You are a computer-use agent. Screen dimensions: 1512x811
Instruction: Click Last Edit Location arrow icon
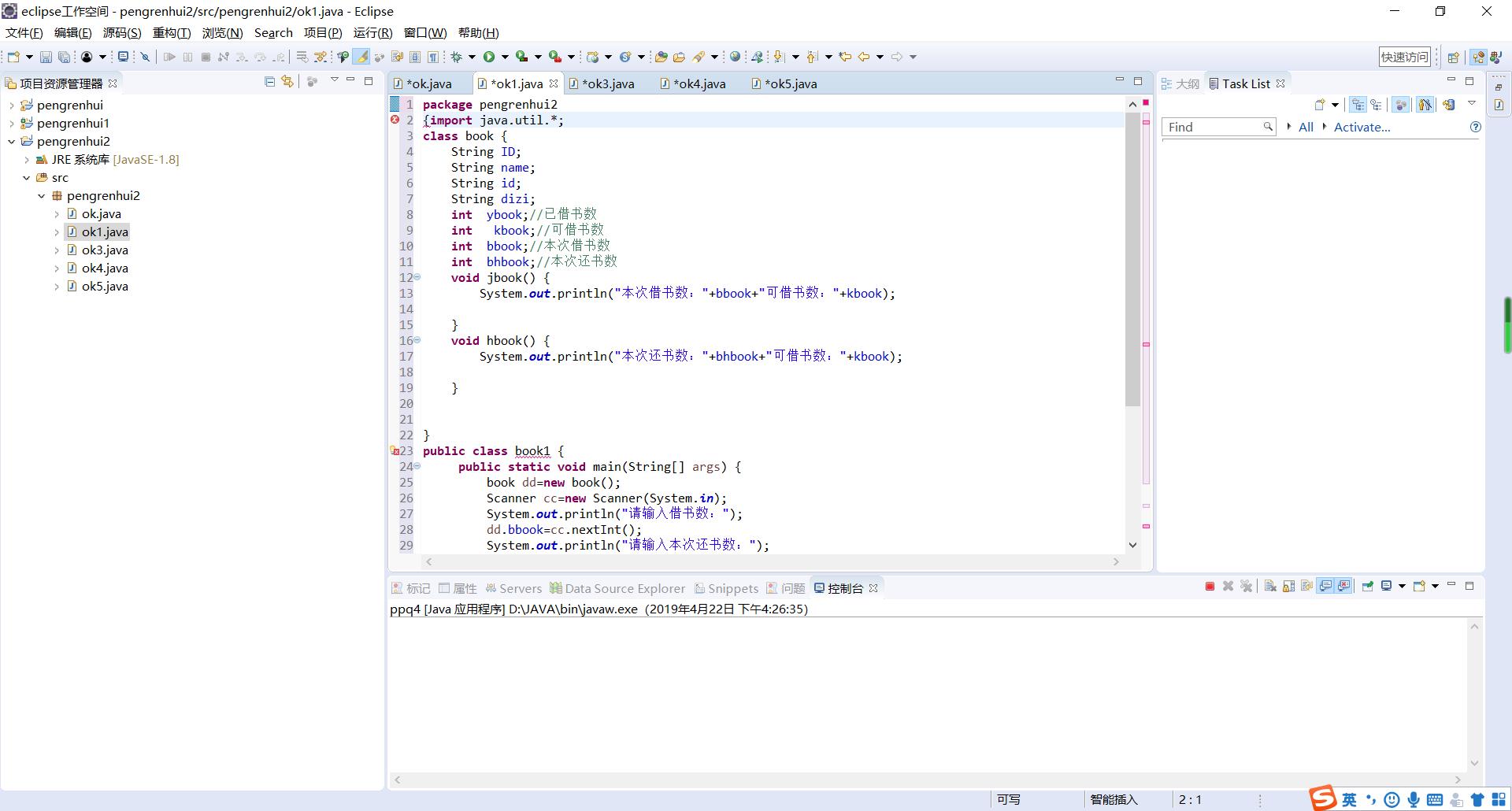coord(845,57)
